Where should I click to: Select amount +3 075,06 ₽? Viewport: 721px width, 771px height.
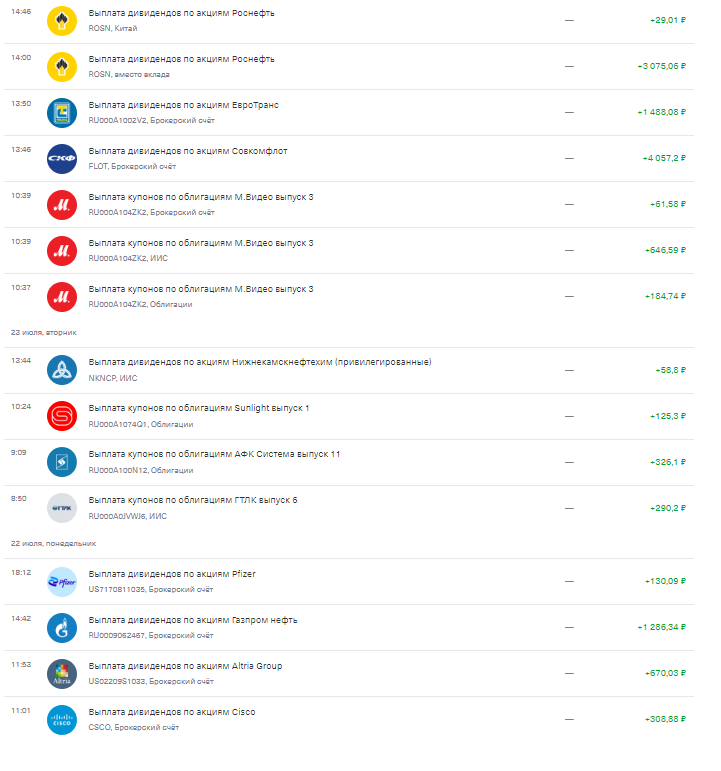[x=661, y=66]
